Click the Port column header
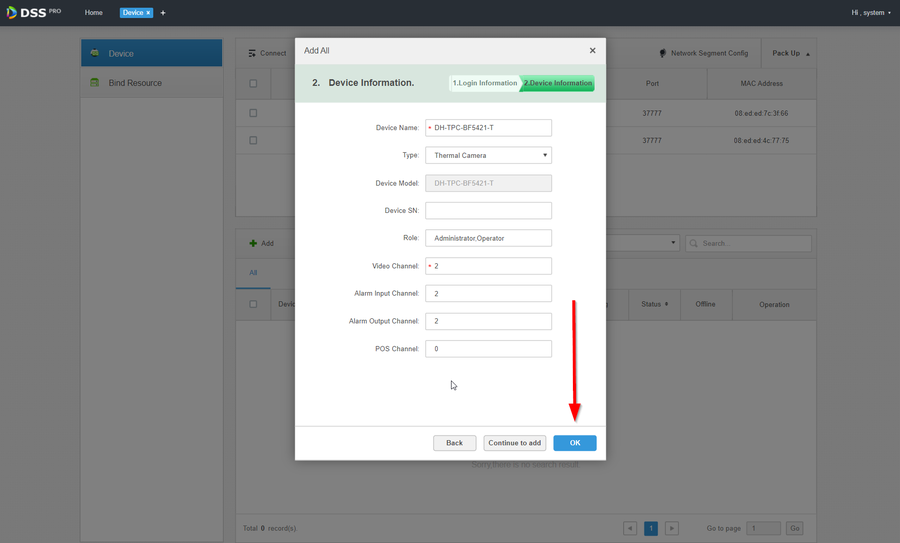 point(652,83)
